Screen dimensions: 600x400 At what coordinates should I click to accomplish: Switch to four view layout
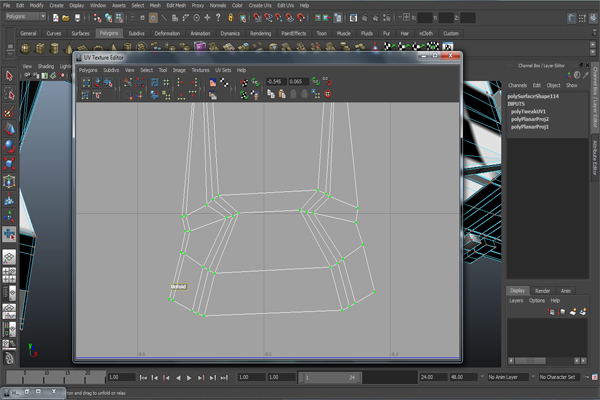9,275
